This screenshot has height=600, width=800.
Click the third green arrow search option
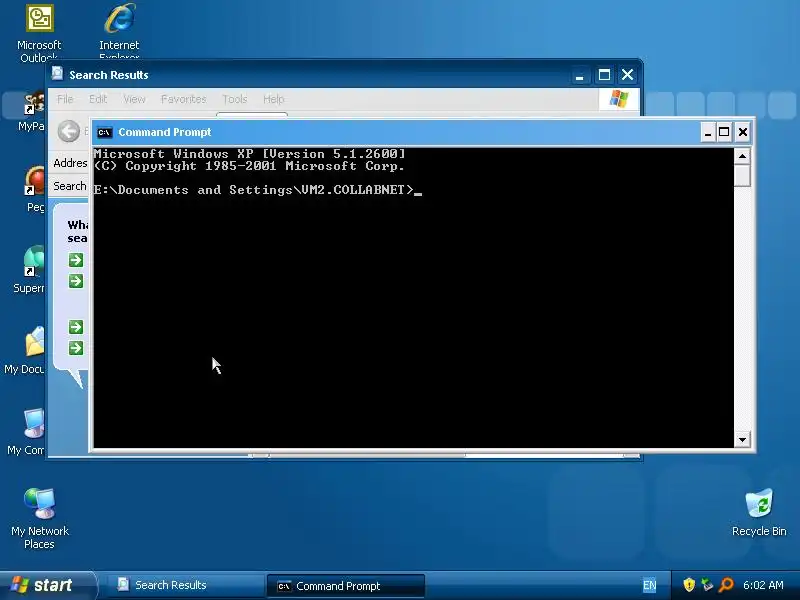[x=76, y=327]
